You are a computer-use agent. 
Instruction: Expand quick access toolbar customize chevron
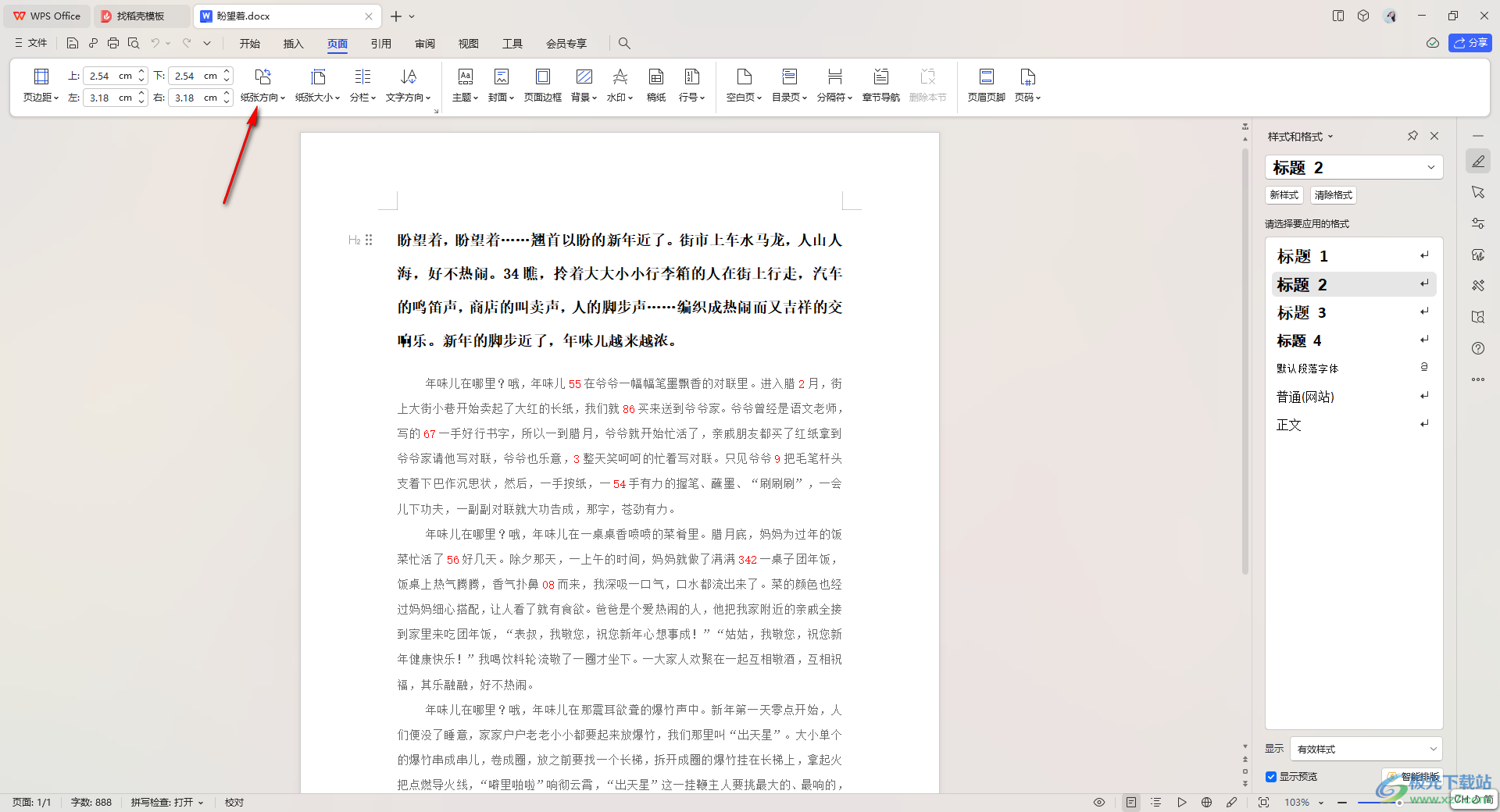(207, 43)
